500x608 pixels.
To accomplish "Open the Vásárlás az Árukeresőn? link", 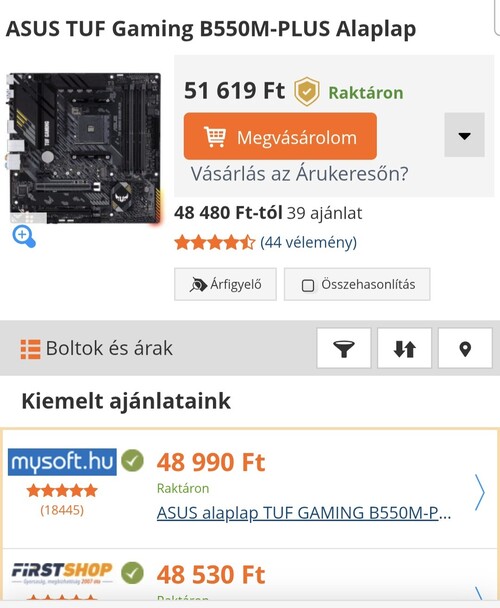I will pyautogui.click(x=299, y=174).
